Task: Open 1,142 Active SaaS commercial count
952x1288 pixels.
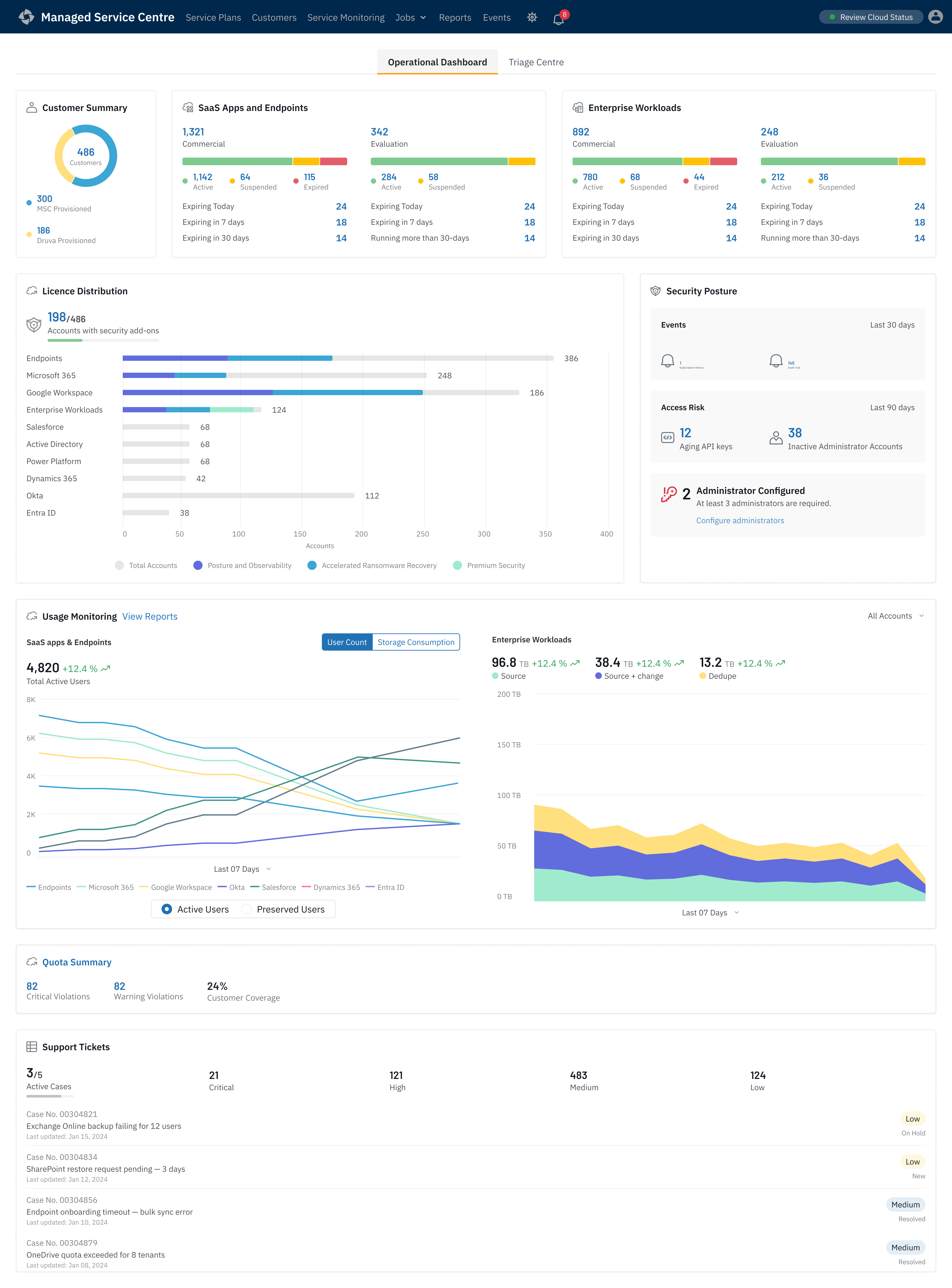Action: [202, 177]
